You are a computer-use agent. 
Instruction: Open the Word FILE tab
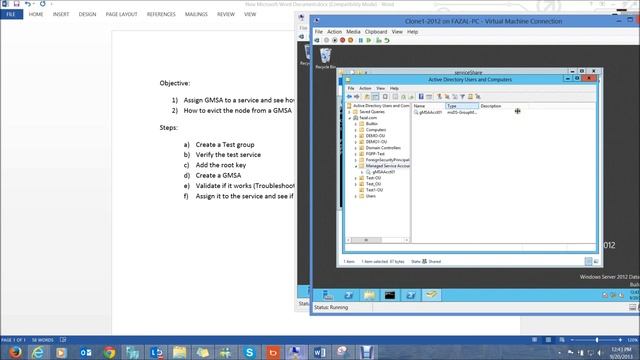11,14
